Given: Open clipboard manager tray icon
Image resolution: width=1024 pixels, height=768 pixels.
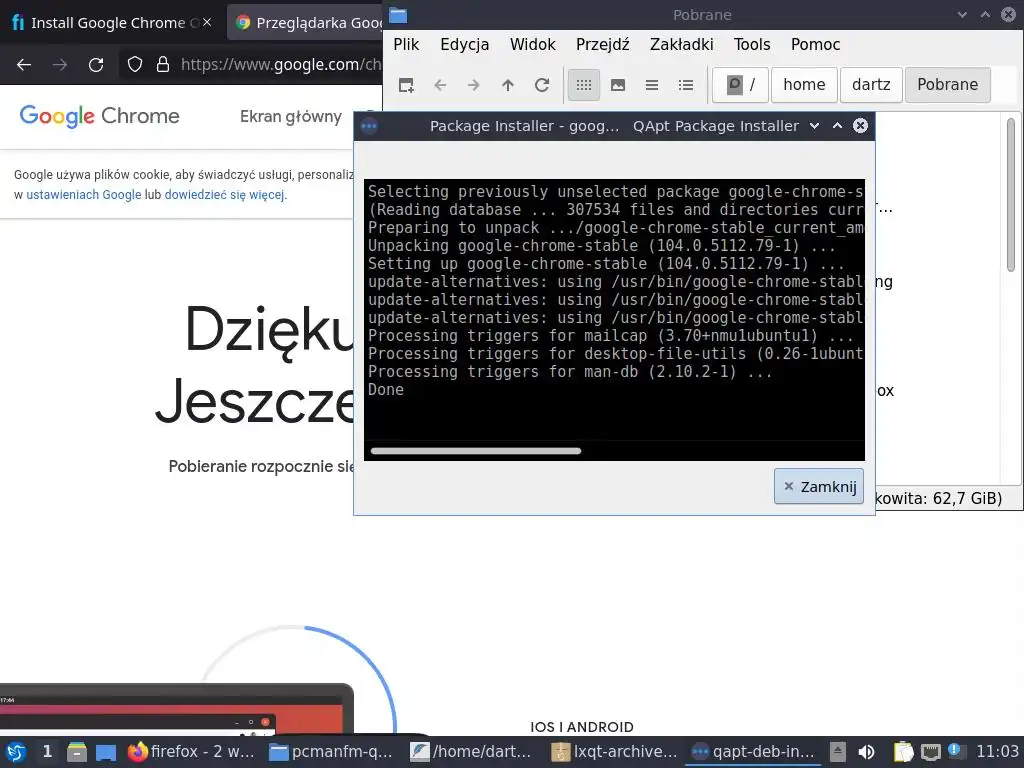Looking at the screenshot, I should pos(903,752).
